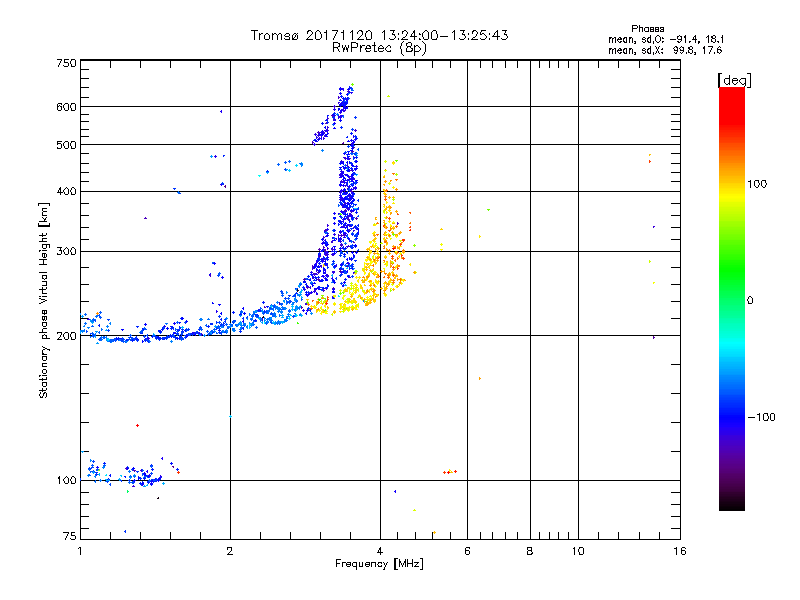Click the y-axis tick label '200'
Image resolution: width=800 pixels, height=600 pixels.
pos(67,336)
